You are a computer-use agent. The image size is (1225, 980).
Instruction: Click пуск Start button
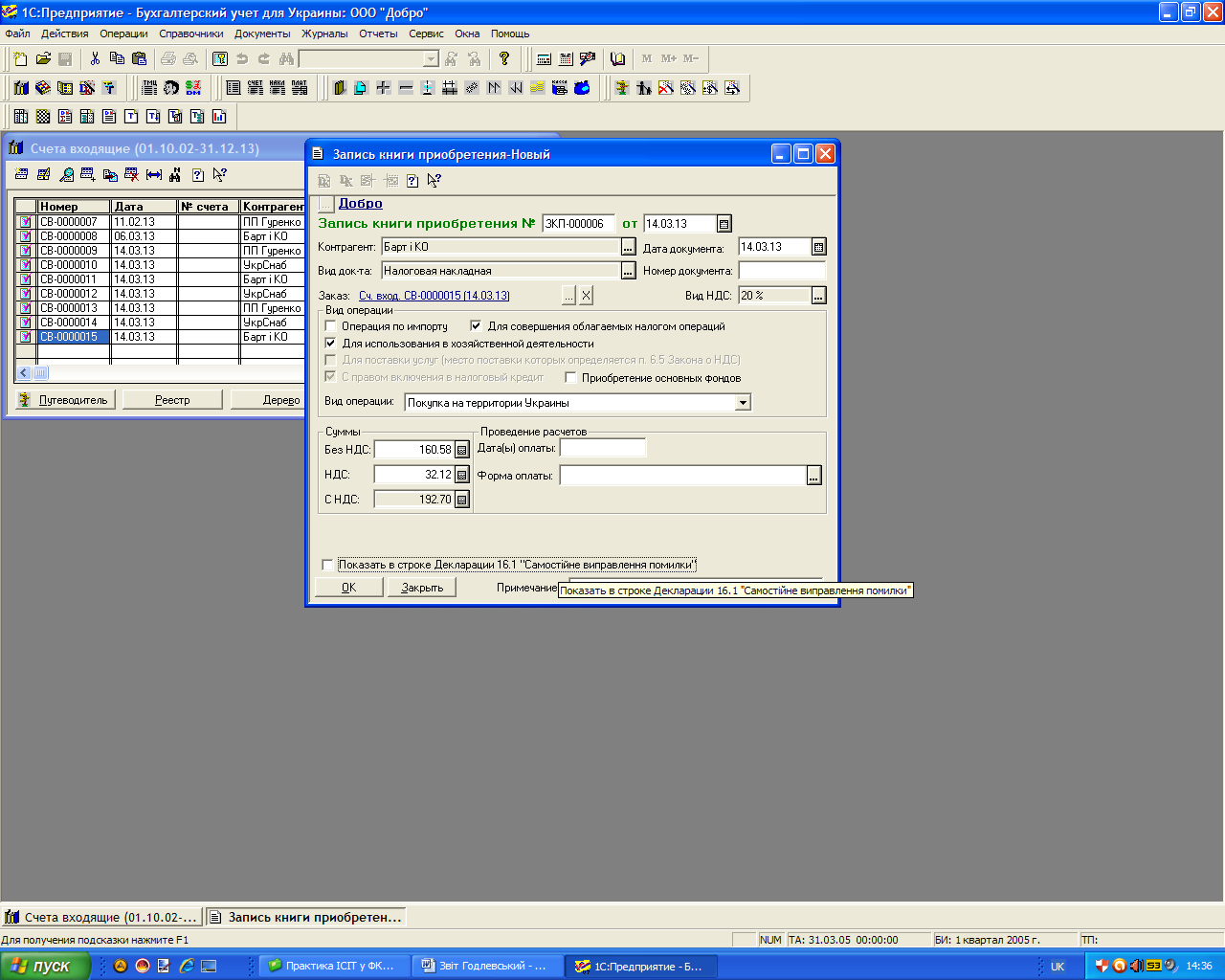click(x=44, y=966)
